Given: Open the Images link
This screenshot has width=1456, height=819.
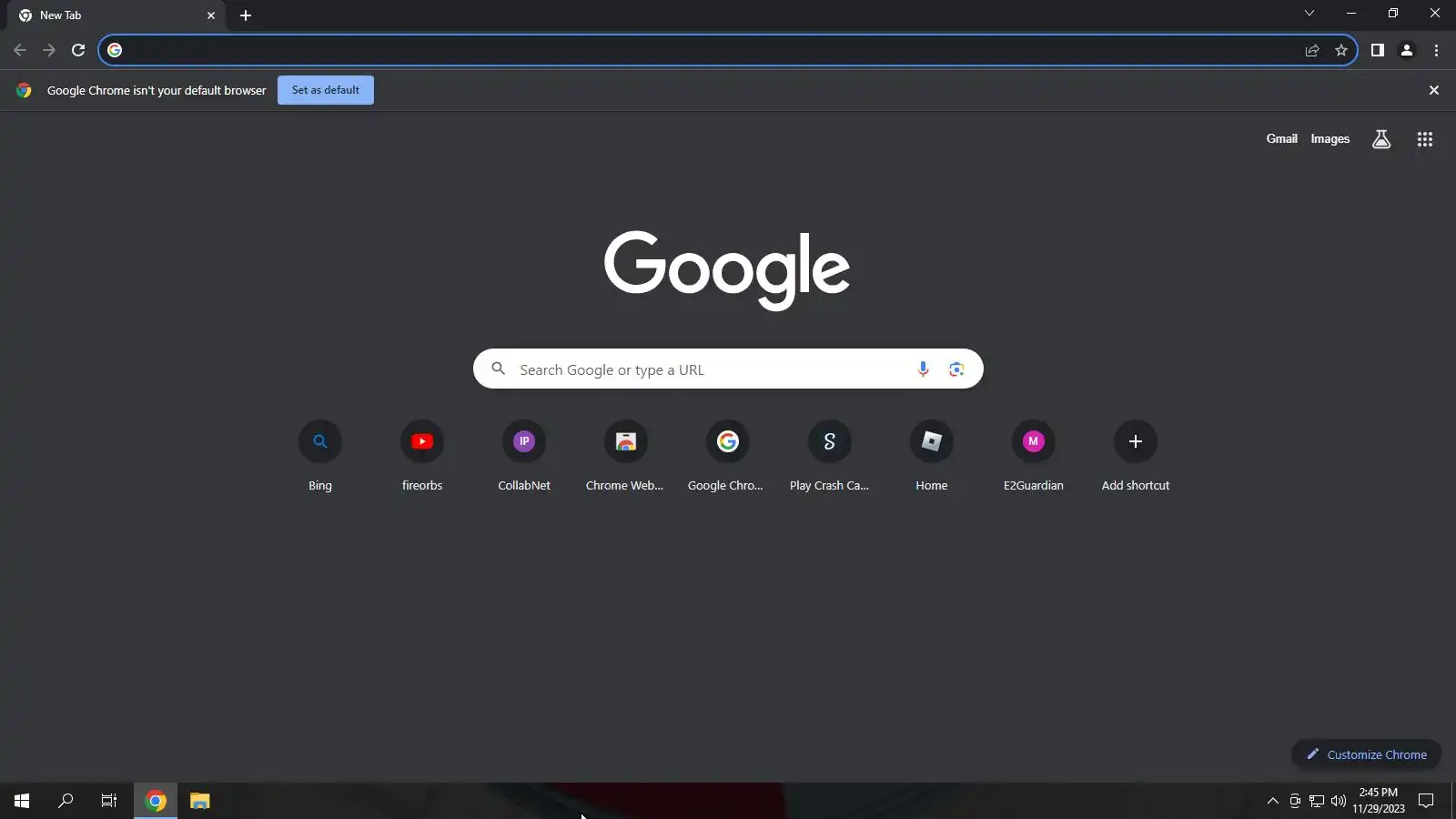Looking at the screenshot, I should click(x=1330, y=139).
